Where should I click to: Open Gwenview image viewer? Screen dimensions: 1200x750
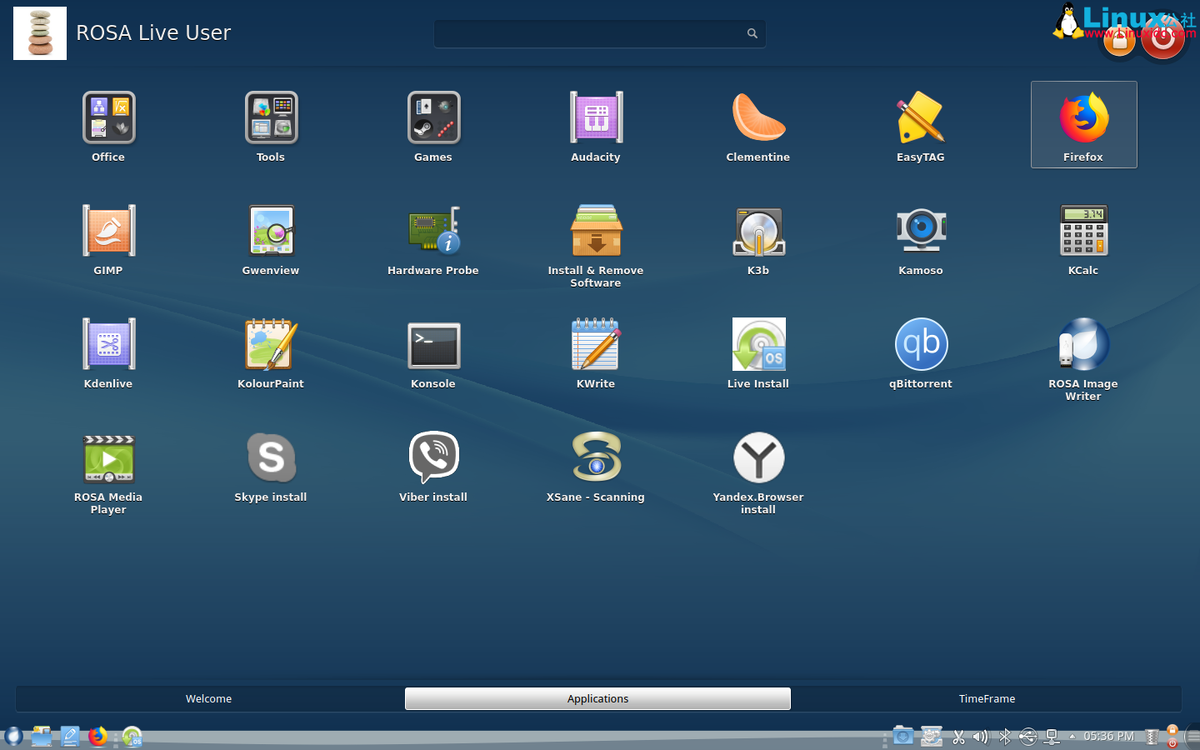click(270, 240)
